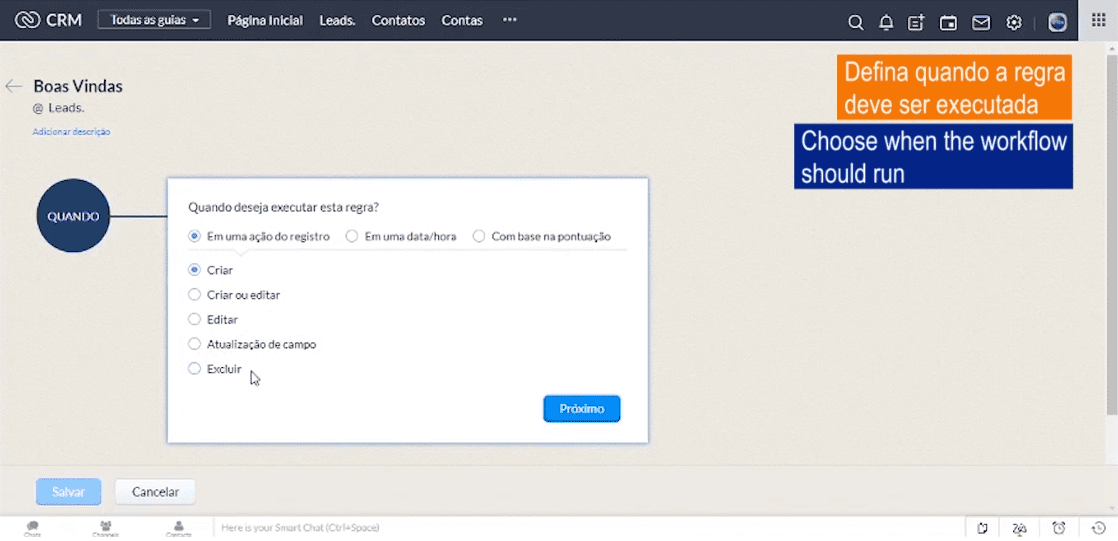
Task: Click the "Adicionar descrição" link
Action: pyautogui.click(x=71, y=132)
